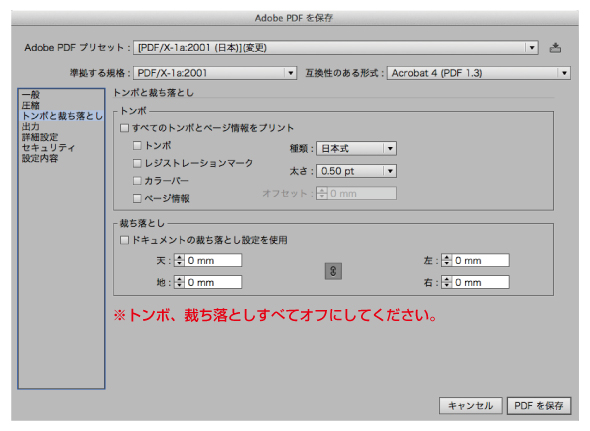Open the Adobe PDF プリセット dropdown
The width and height of the screenshot is (590, 431).
tap(336, 48)
